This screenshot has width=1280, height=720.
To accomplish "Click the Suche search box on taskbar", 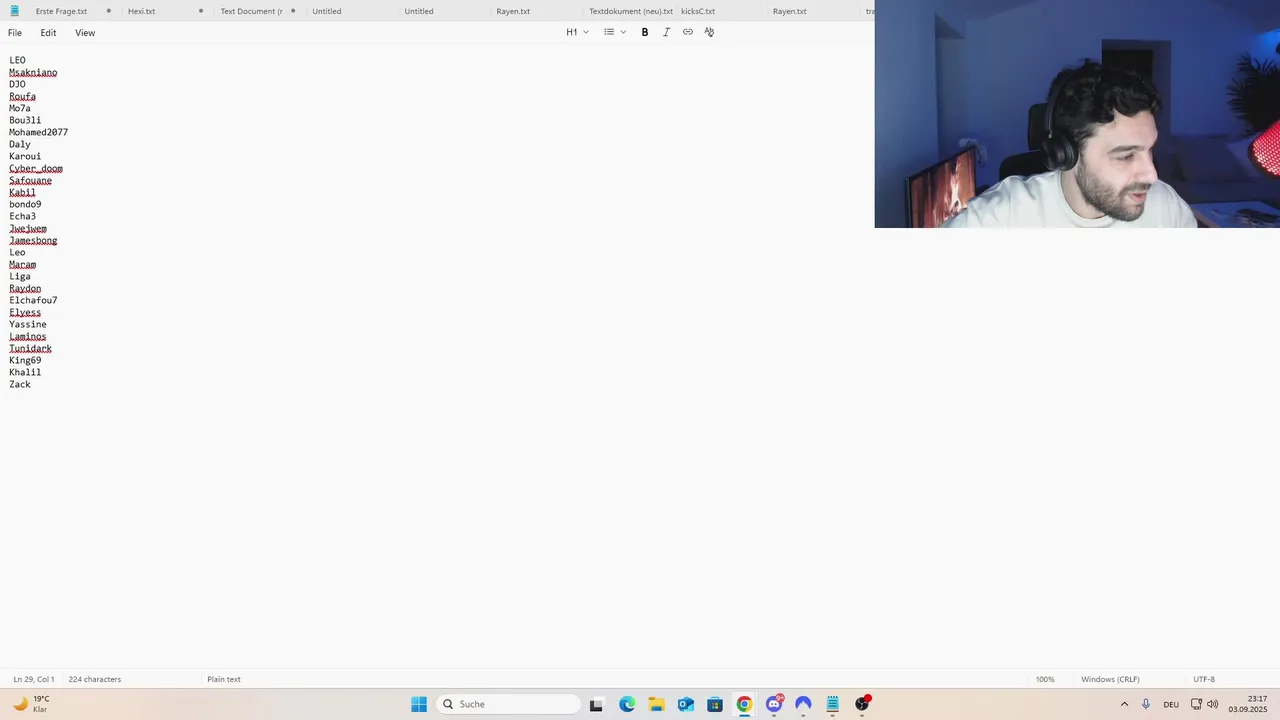I will [509, 704].
